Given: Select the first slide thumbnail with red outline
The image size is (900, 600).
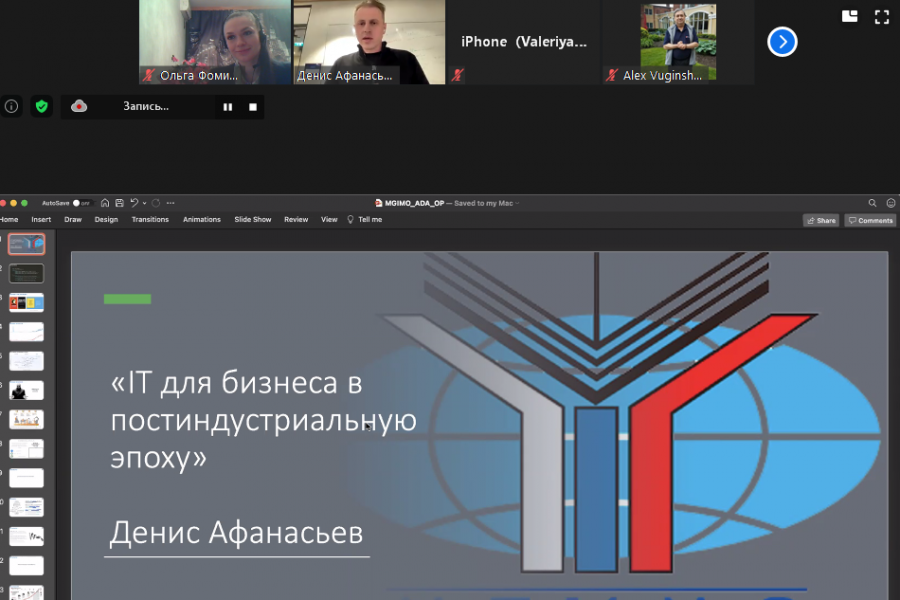Looking at the screenshot, I should 26,244.
